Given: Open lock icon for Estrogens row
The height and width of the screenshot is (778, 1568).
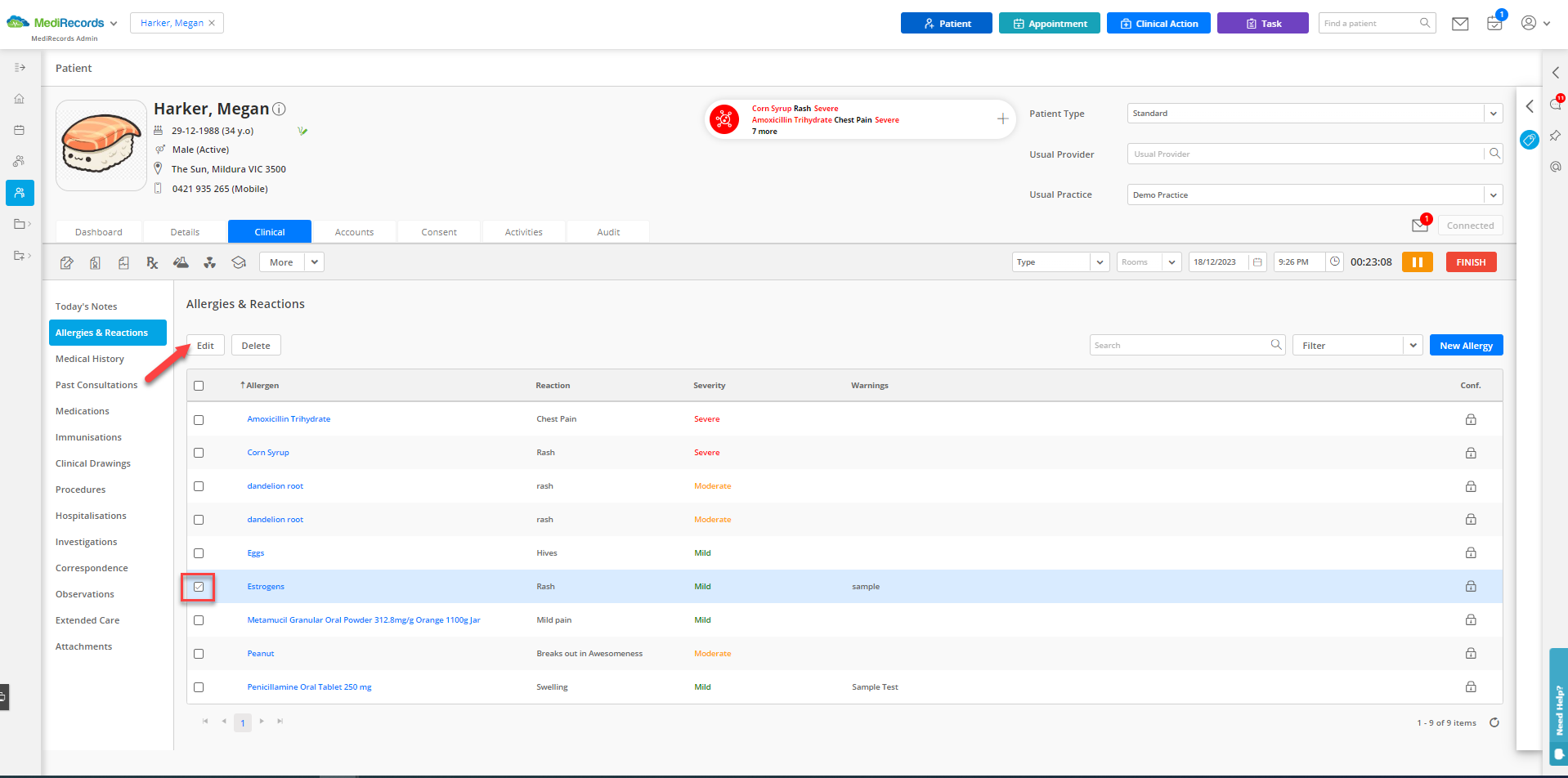Looking at the screenshot, I should pyautogui.click(x=1471, y=586).
